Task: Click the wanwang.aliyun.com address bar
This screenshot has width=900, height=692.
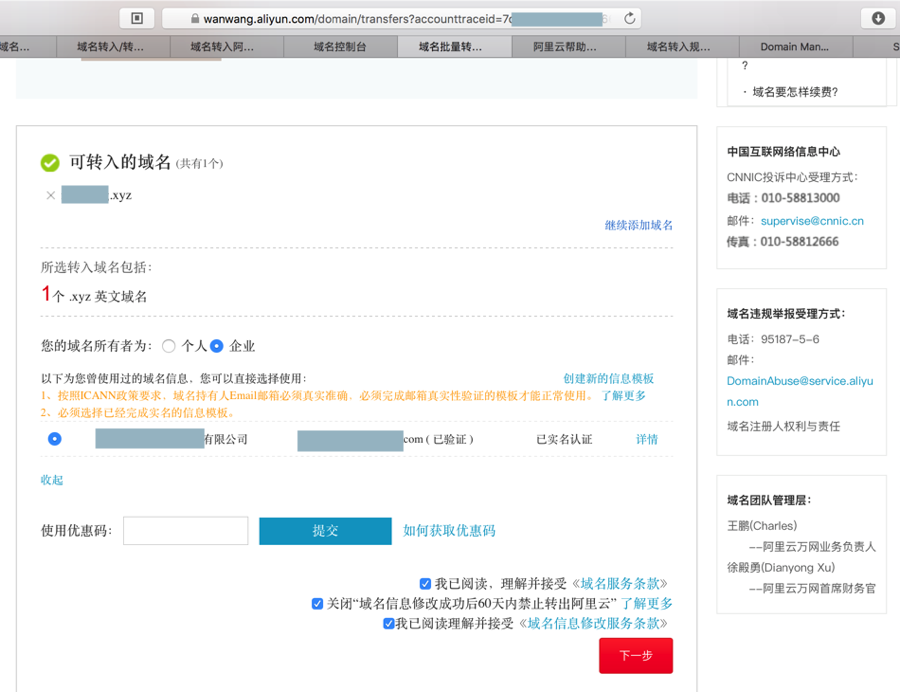Action: (401, 18)
